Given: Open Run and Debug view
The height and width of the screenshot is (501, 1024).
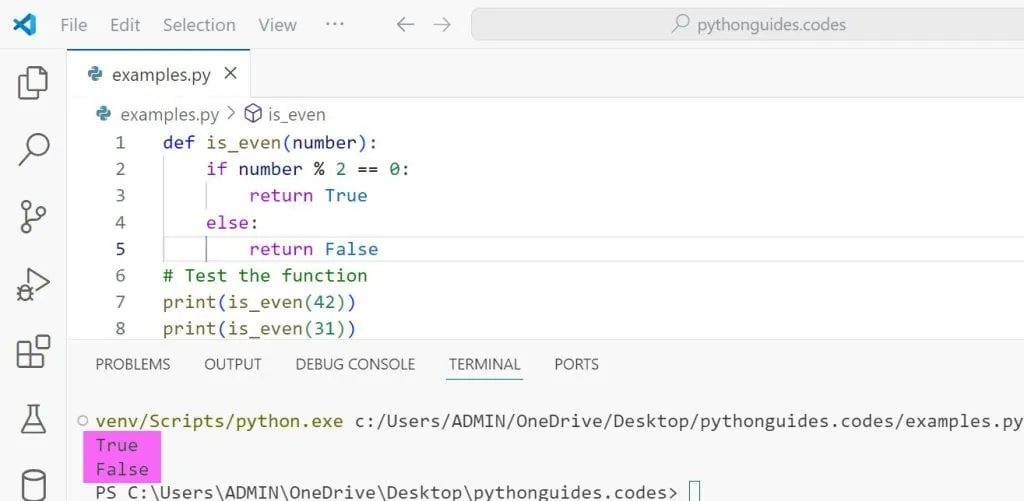Looking at the screenshot, I should tap(33, 284).
